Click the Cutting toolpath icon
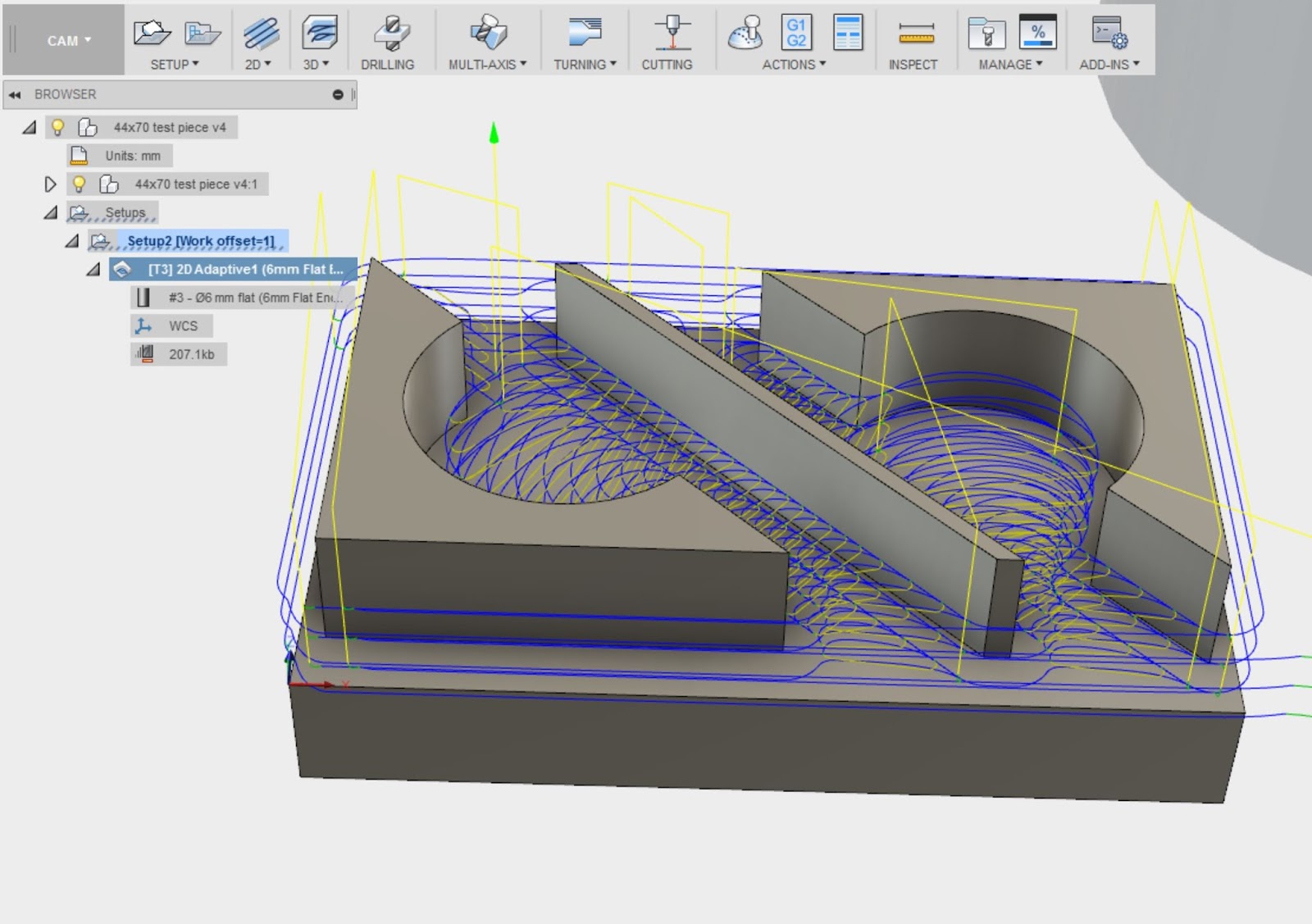The height and width of the screenshot is (924, 1312). point(668,34)
